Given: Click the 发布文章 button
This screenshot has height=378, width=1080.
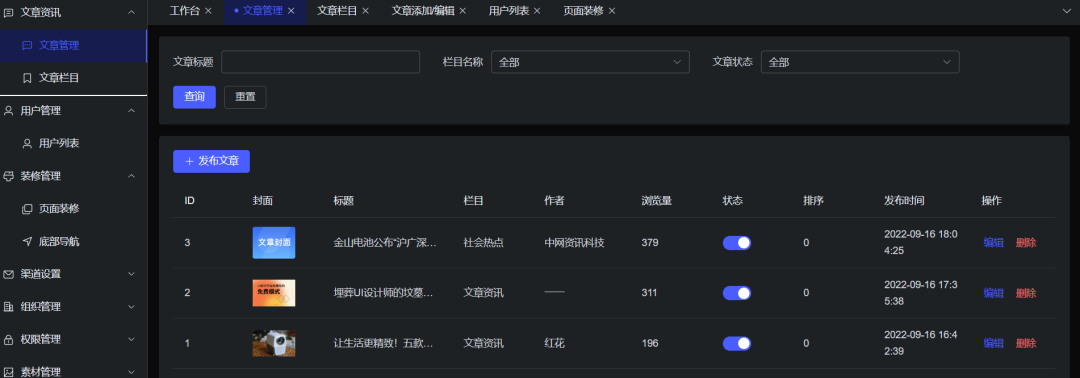Looking at the screenshot, I should click(211, 161).
